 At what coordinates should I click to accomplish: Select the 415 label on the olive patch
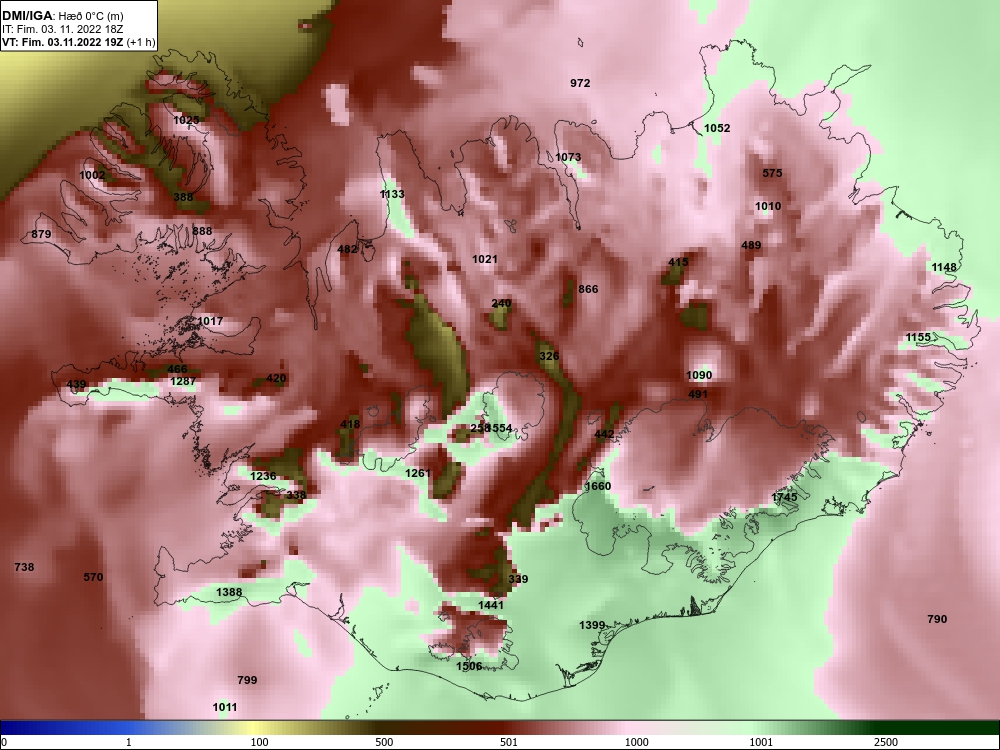[679, 262]
